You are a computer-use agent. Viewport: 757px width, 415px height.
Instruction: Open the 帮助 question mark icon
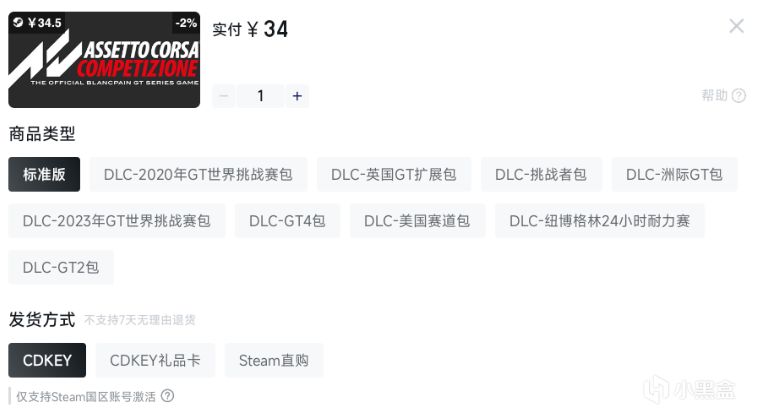pyautogui.click(x=739, y=96)
